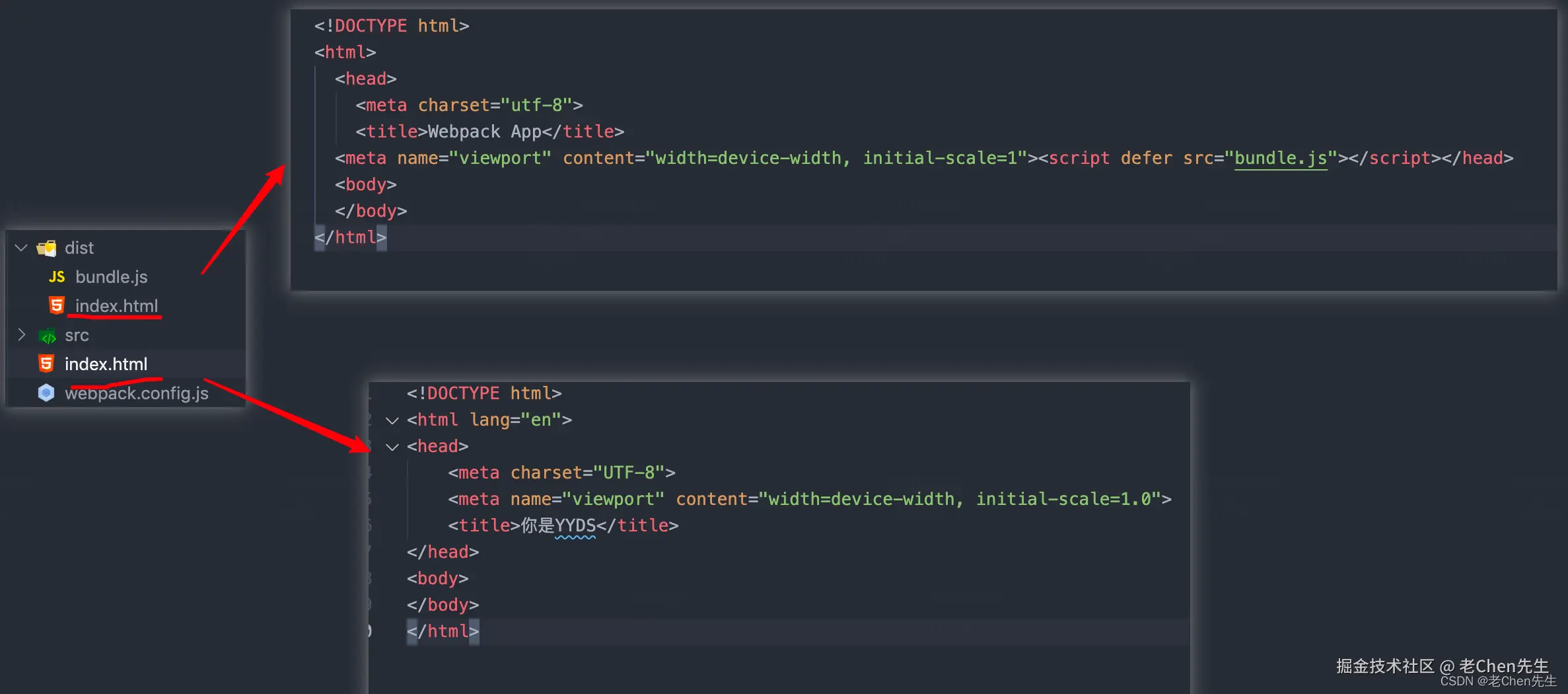
Task: Expand the src folder chevron
Action: coord(21,335)
